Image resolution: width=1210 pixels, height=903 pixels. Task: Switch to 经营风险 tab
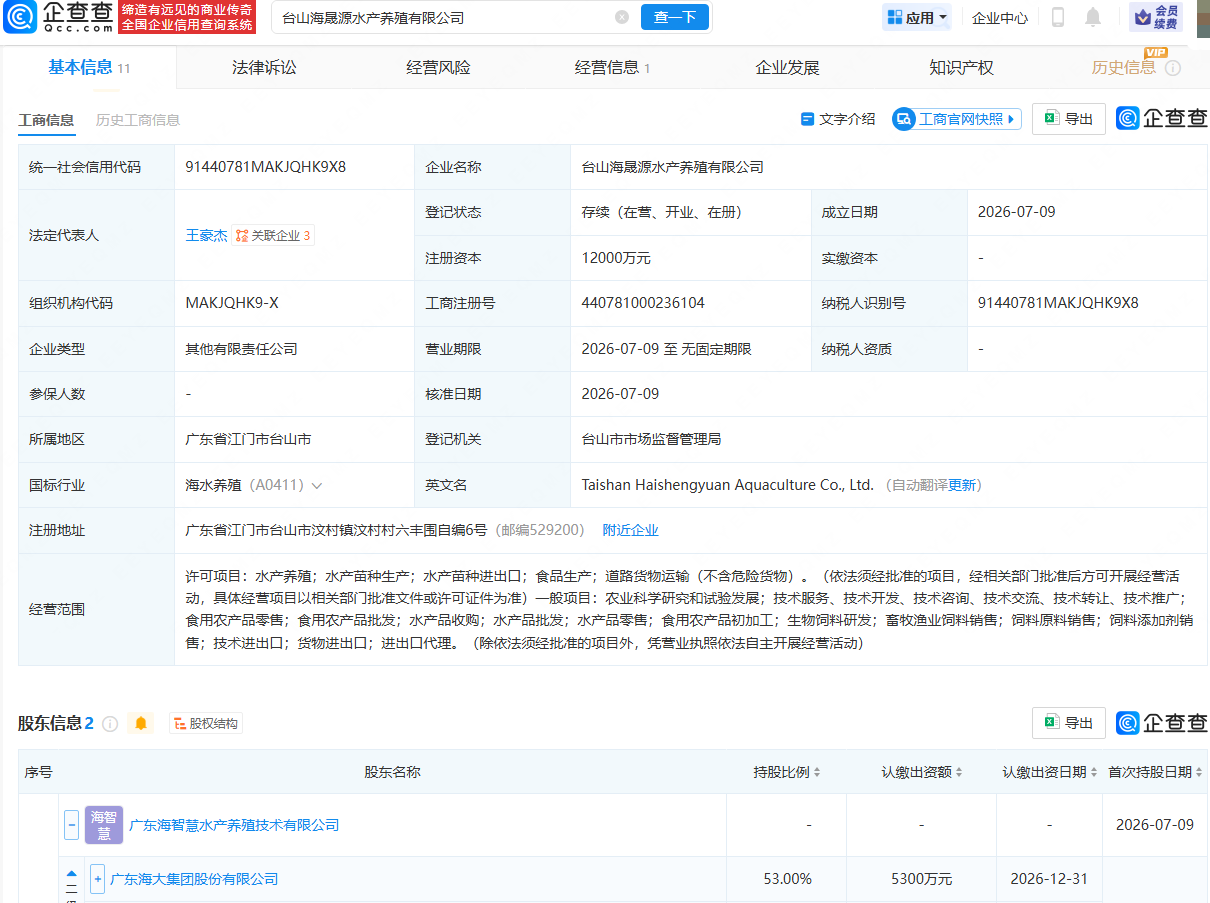[438, 67]
